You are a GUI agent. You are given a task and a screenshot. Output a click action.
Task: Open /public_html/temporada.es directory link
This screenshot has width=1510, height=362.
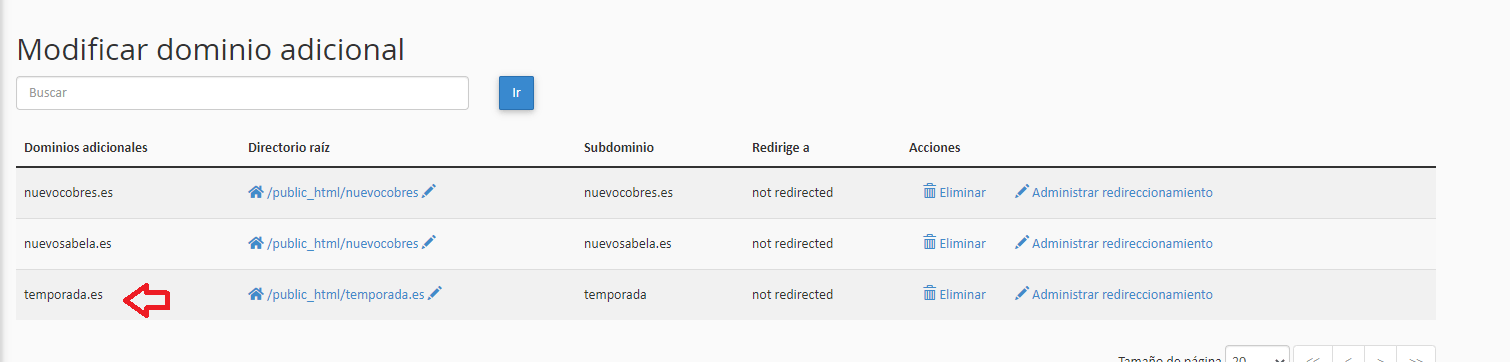346,295
